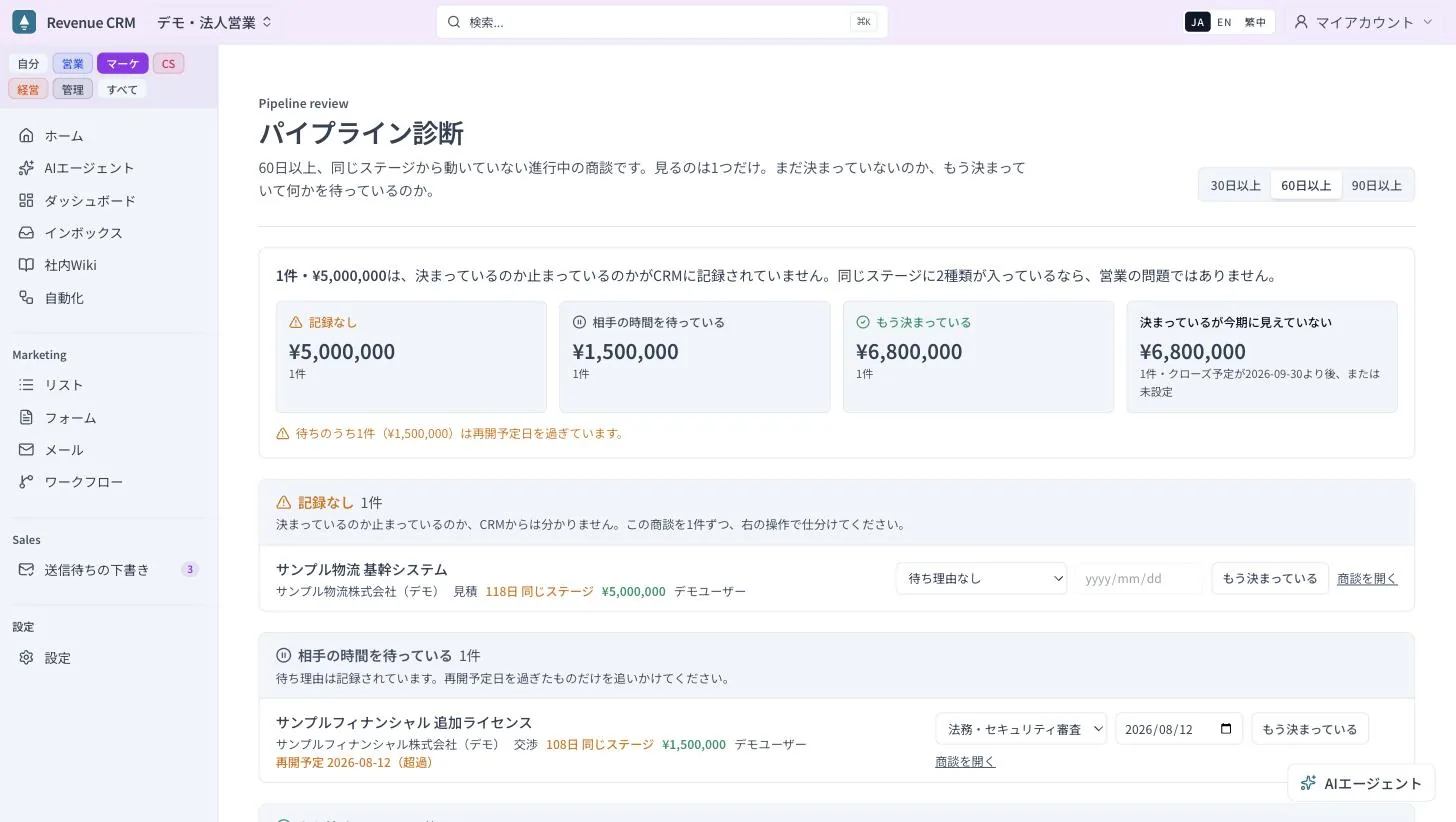Switch filter to 30日以上
The height and width of the screenshot is (822, 1456).
point(1235,185)
